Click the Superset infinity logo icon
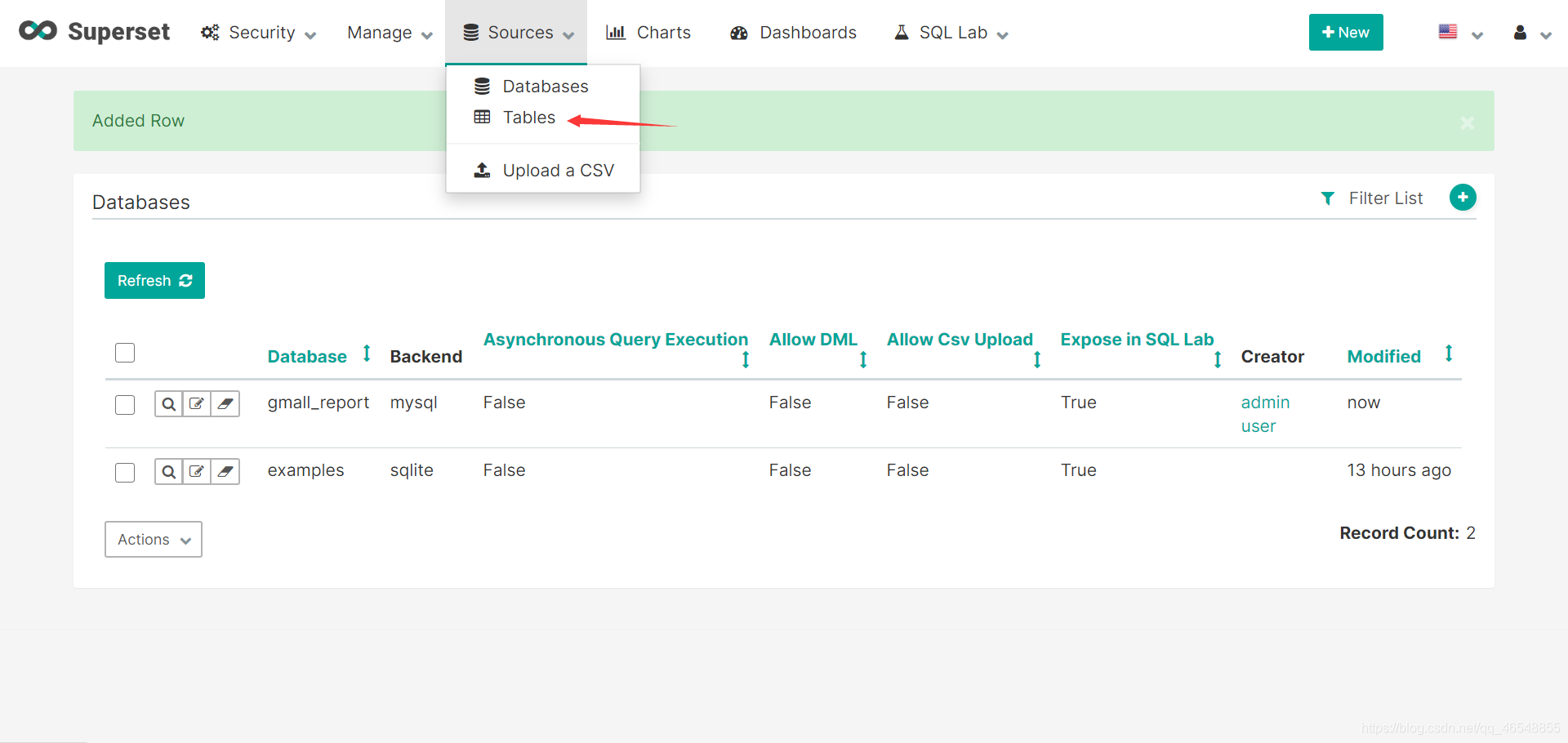This screenshot has height=743, width=1568. (x=38, y=31)
